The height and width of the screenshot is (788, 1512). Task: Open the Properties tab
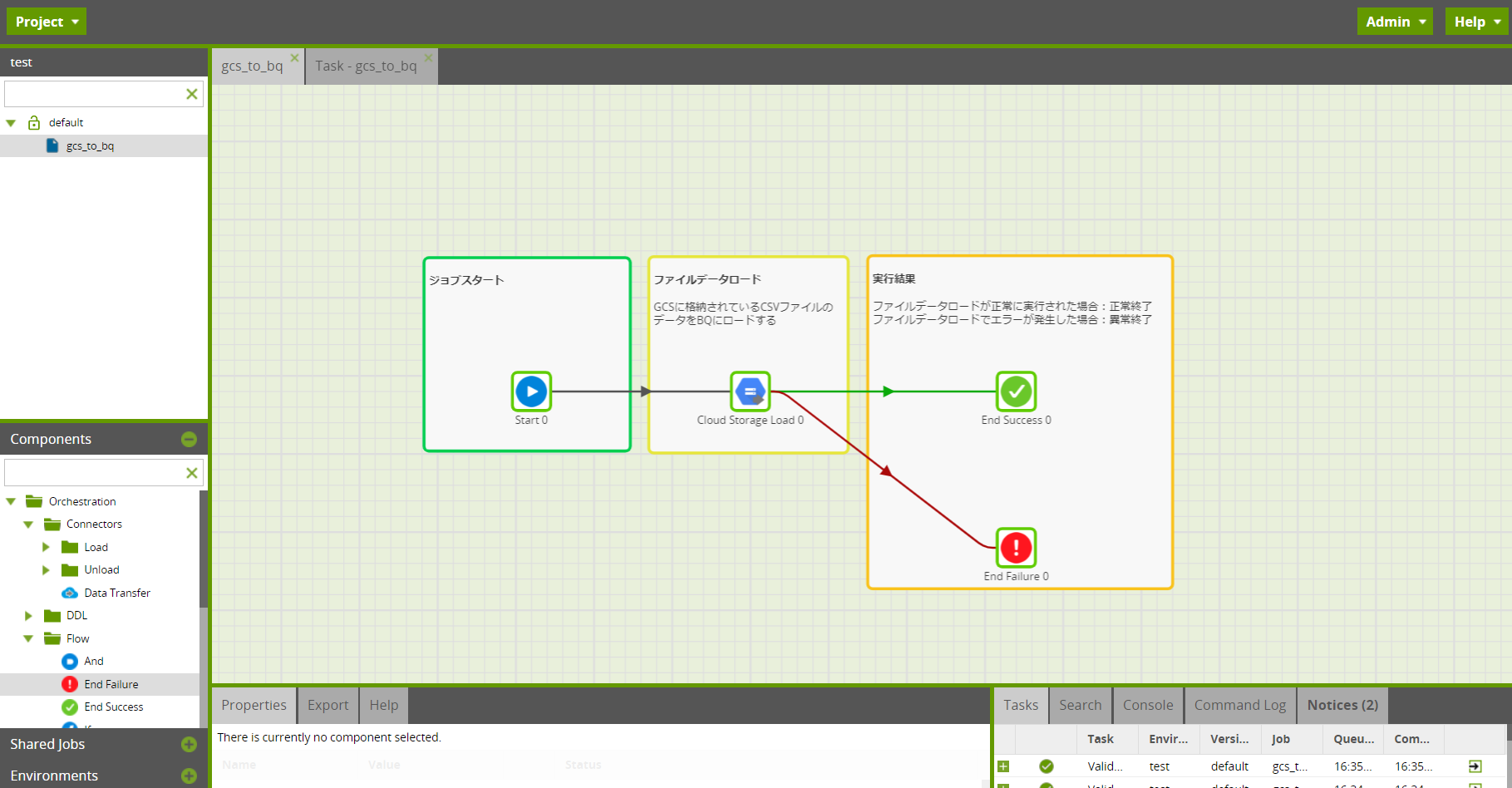254,706
